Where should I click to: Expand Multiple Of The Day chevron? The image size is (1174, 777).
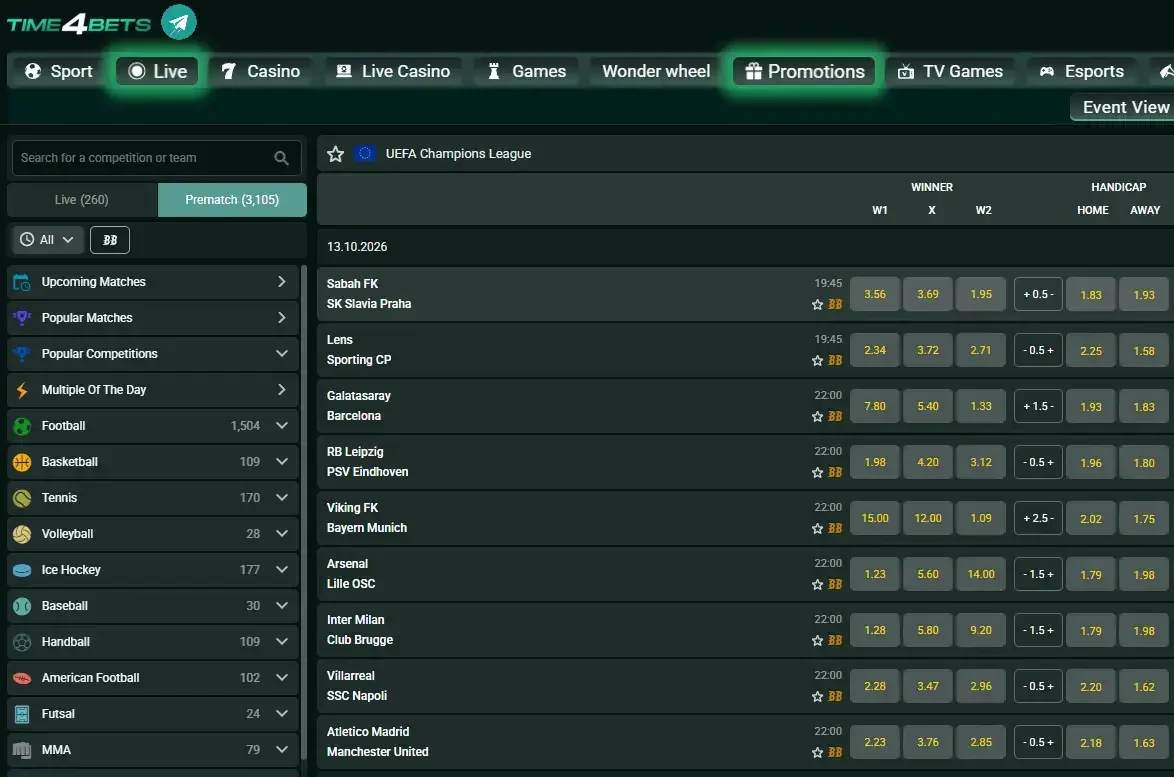coord(282,389)
